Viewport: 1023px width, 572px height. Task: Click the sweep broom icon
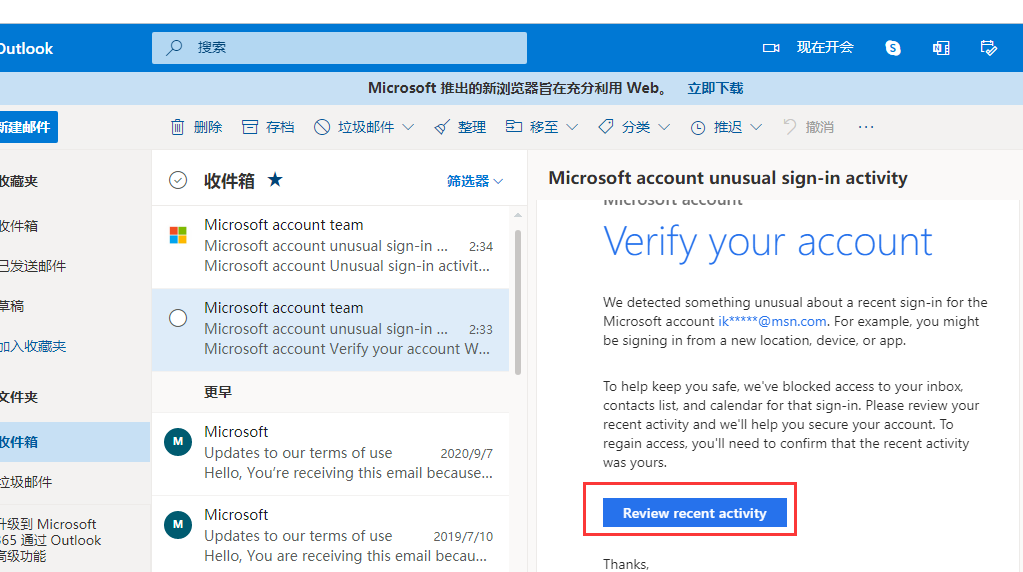tap(442, 127)
